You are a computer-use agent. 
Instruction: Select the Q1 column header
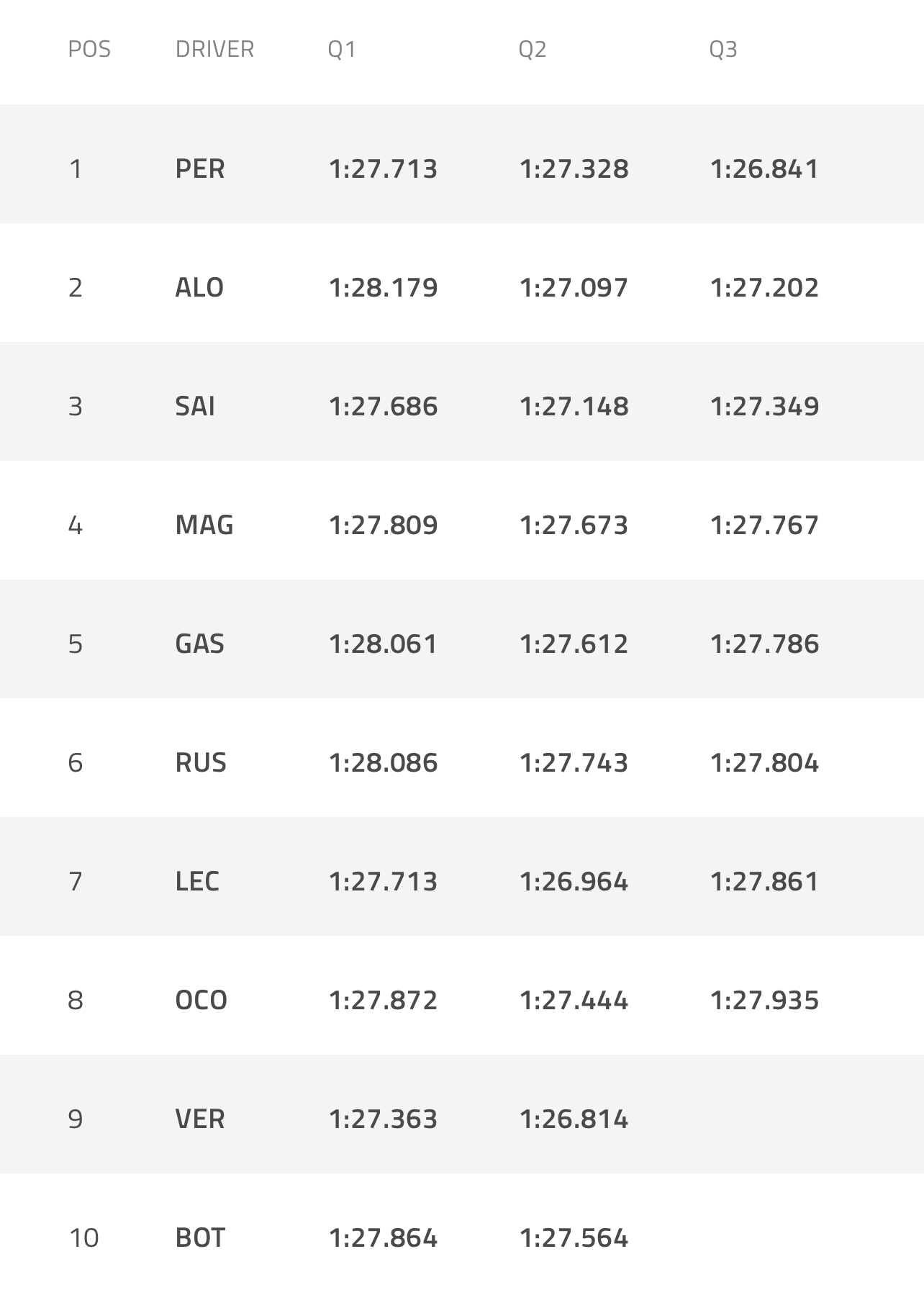[x=342, y=49]
